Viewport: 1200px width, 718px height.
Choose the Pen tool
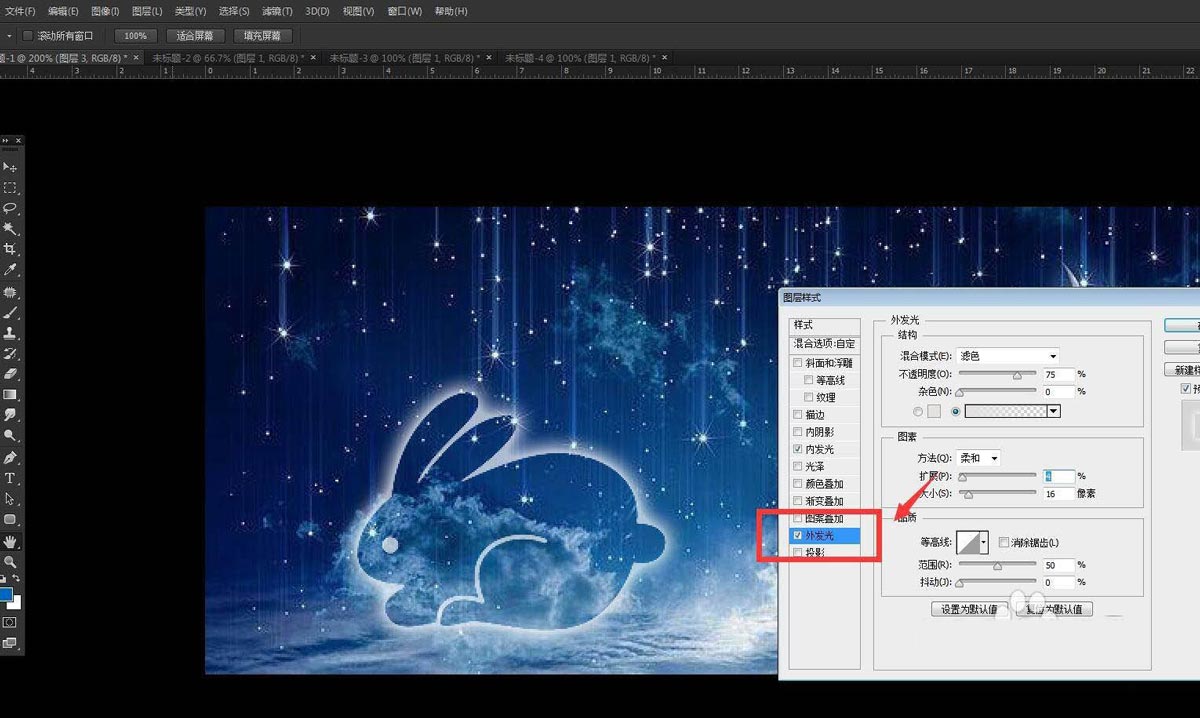pyautogui.click(x=10, y=457)
